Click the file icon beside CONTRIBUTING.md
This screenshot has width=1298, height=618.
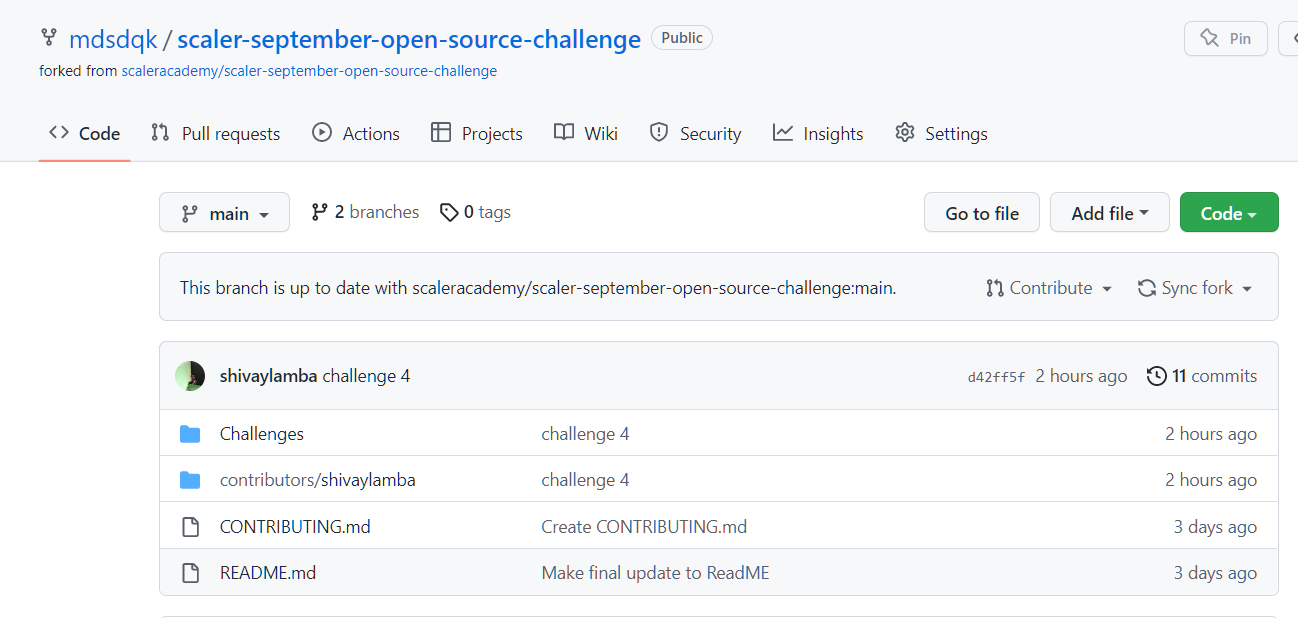point(190,525)
